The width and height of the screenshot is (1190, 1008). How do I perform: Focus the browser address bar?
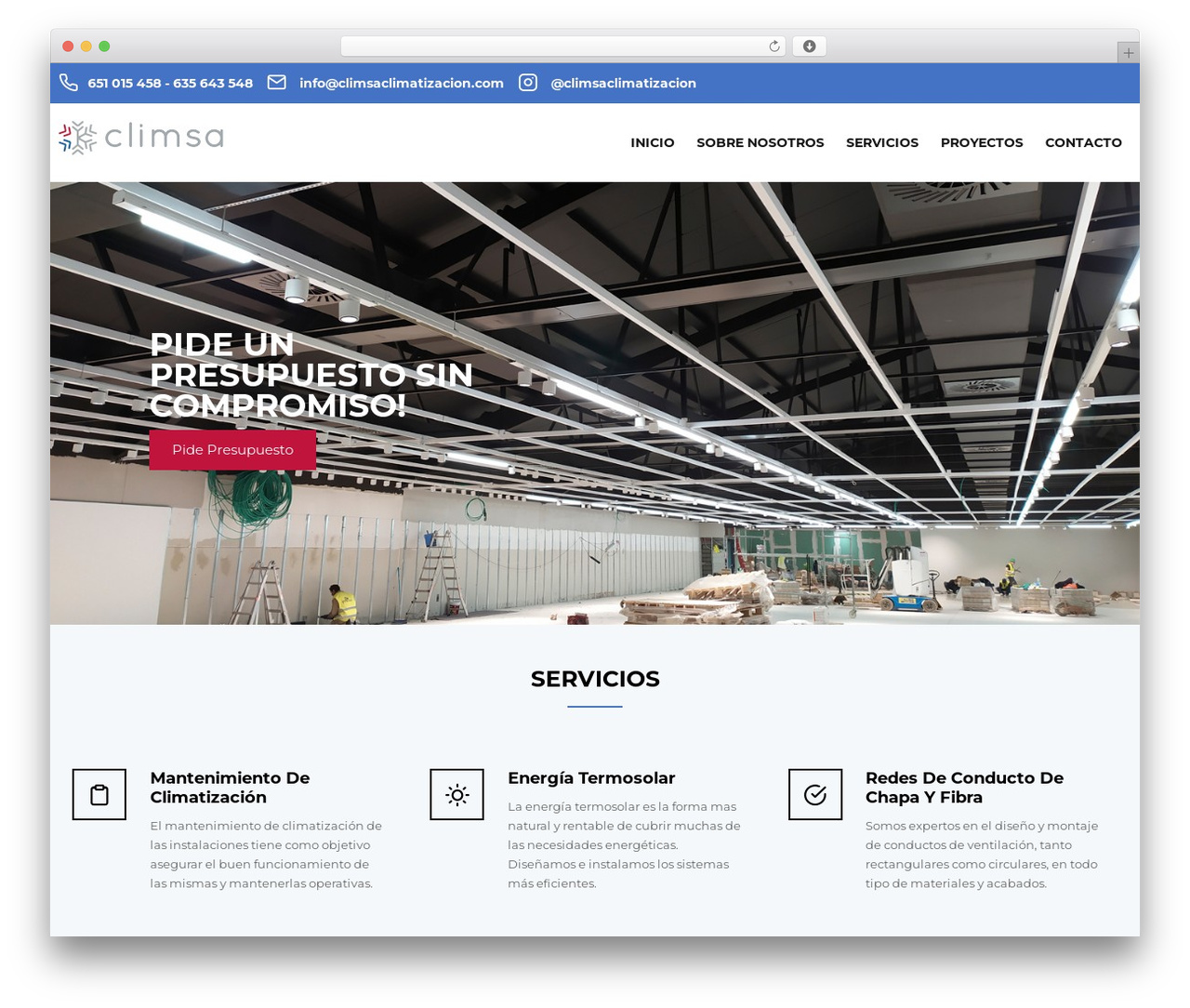tap(563, 46)
